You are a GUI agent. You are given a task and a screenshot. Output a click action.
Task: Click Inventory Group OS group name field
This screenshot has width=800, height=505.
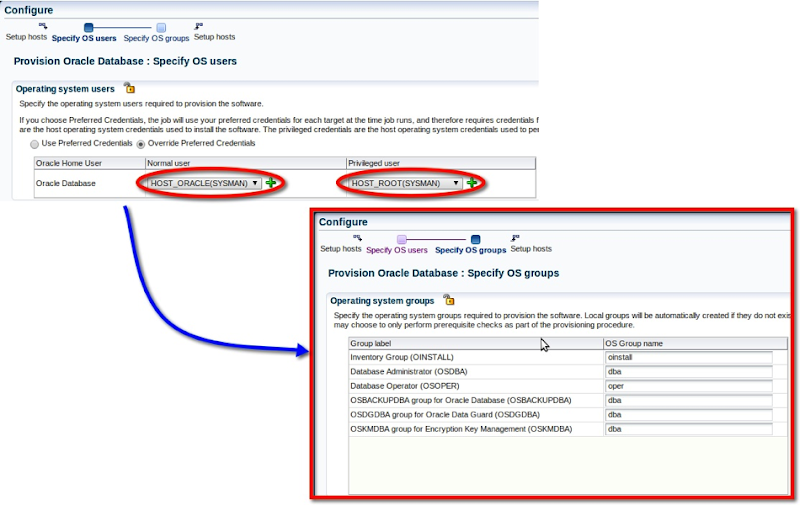[x=689, y=358]
